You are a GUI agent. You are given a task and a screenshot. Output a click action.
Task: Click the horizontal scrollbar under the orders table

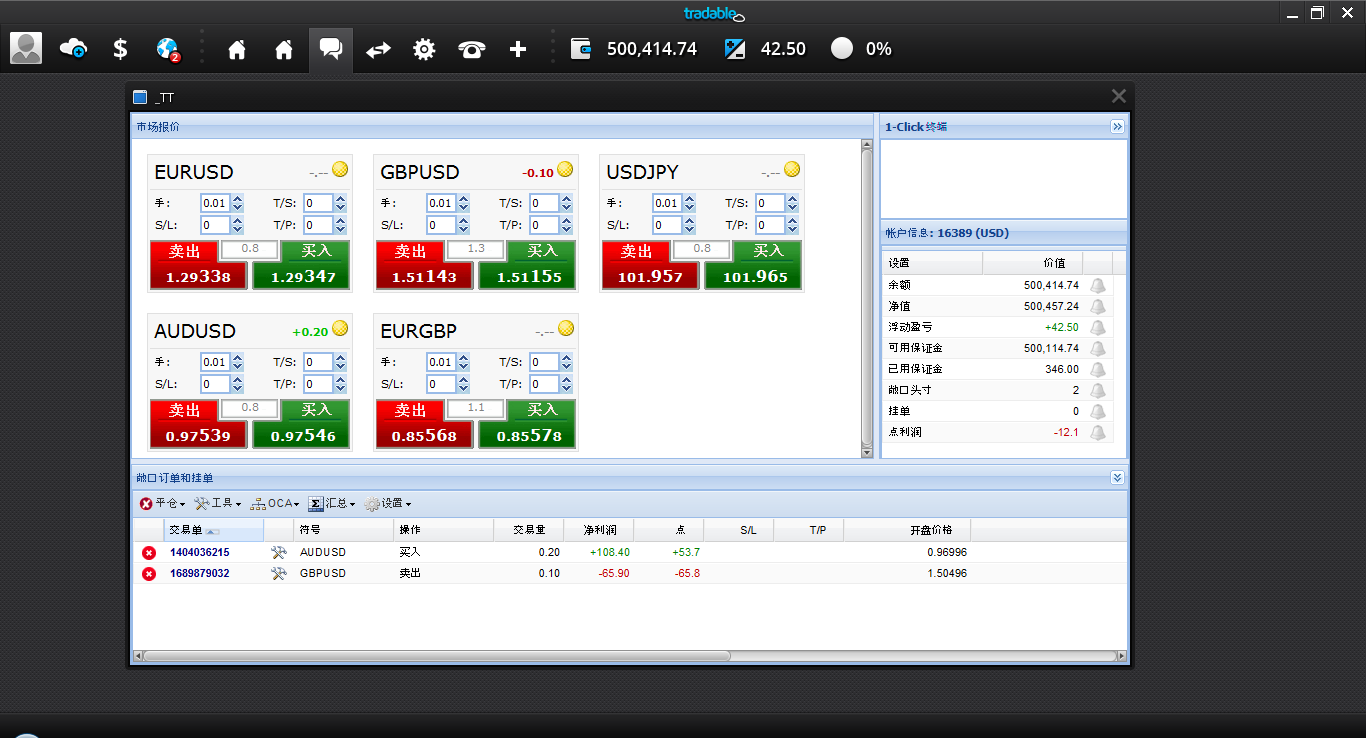(x=436, y=656)
